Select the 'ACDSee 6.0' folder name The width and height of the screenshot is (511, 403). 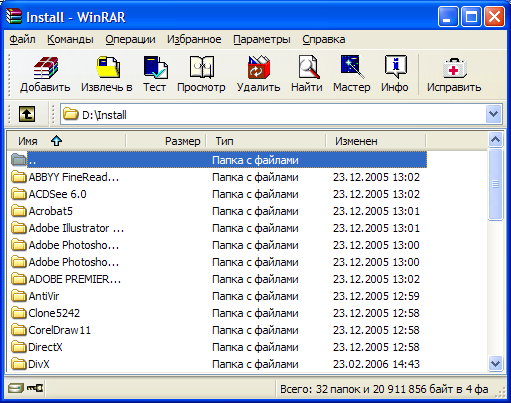click(x=57, y=194)
